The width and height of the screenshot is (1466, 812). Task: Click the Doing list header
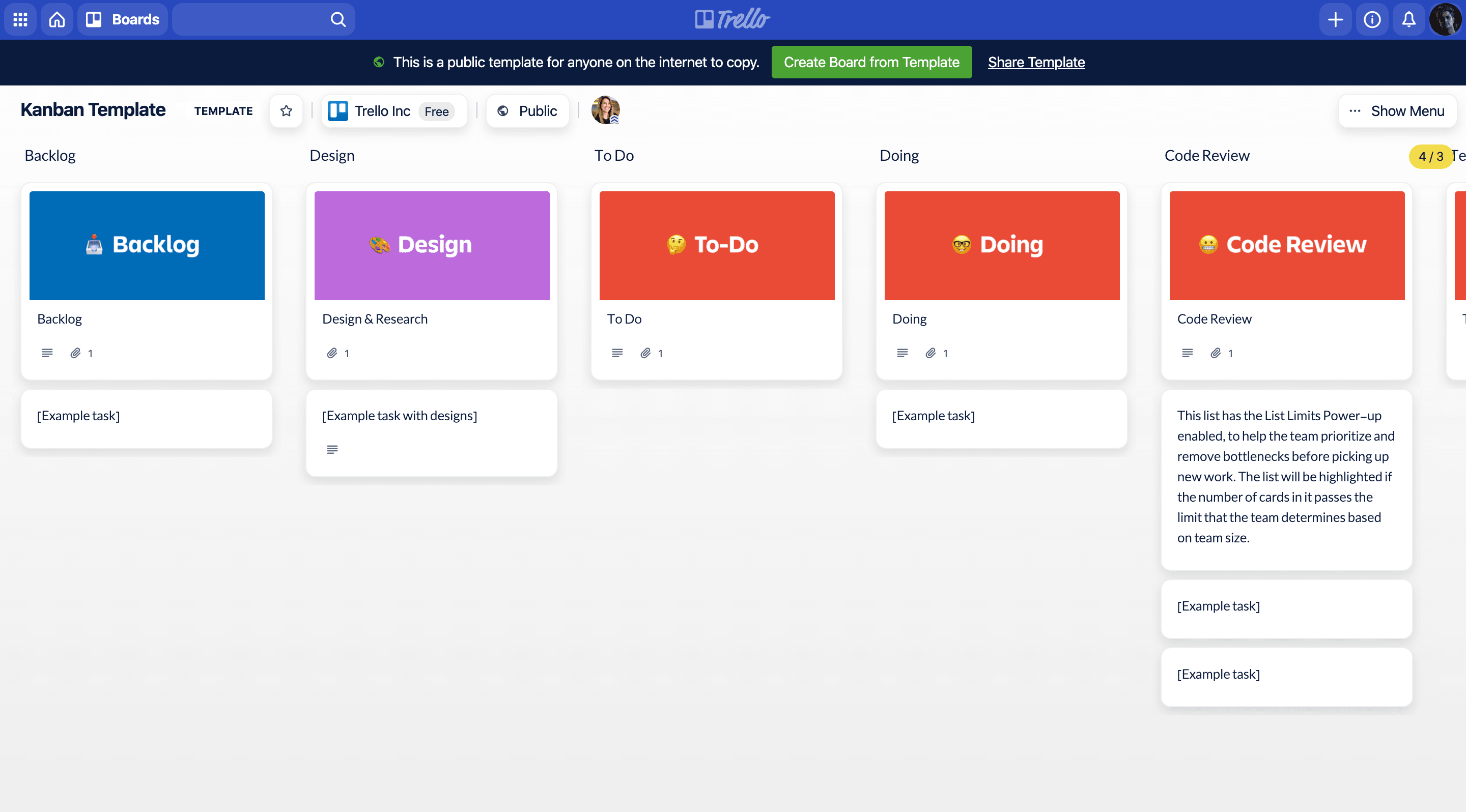coord(899,156)
